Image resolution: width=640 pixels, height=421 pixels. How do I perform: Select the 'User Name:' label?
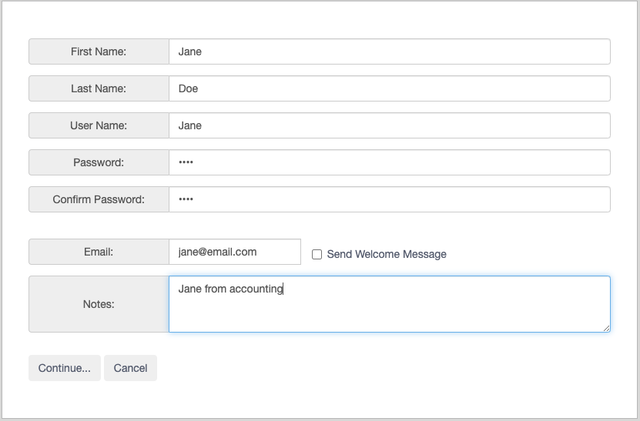(98, 126)
